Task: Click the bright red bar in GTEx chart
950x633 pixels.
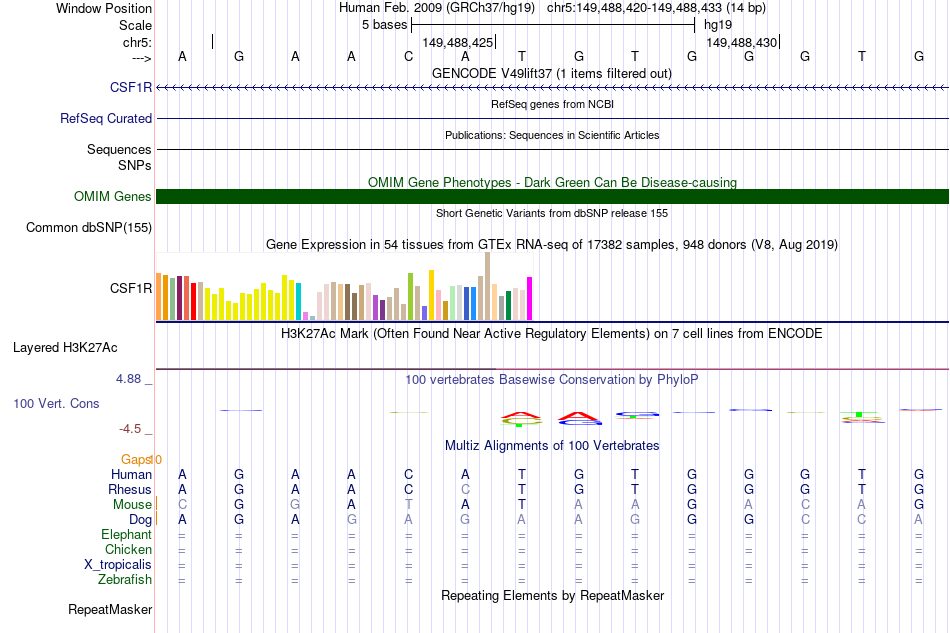Action: point(194,301)
